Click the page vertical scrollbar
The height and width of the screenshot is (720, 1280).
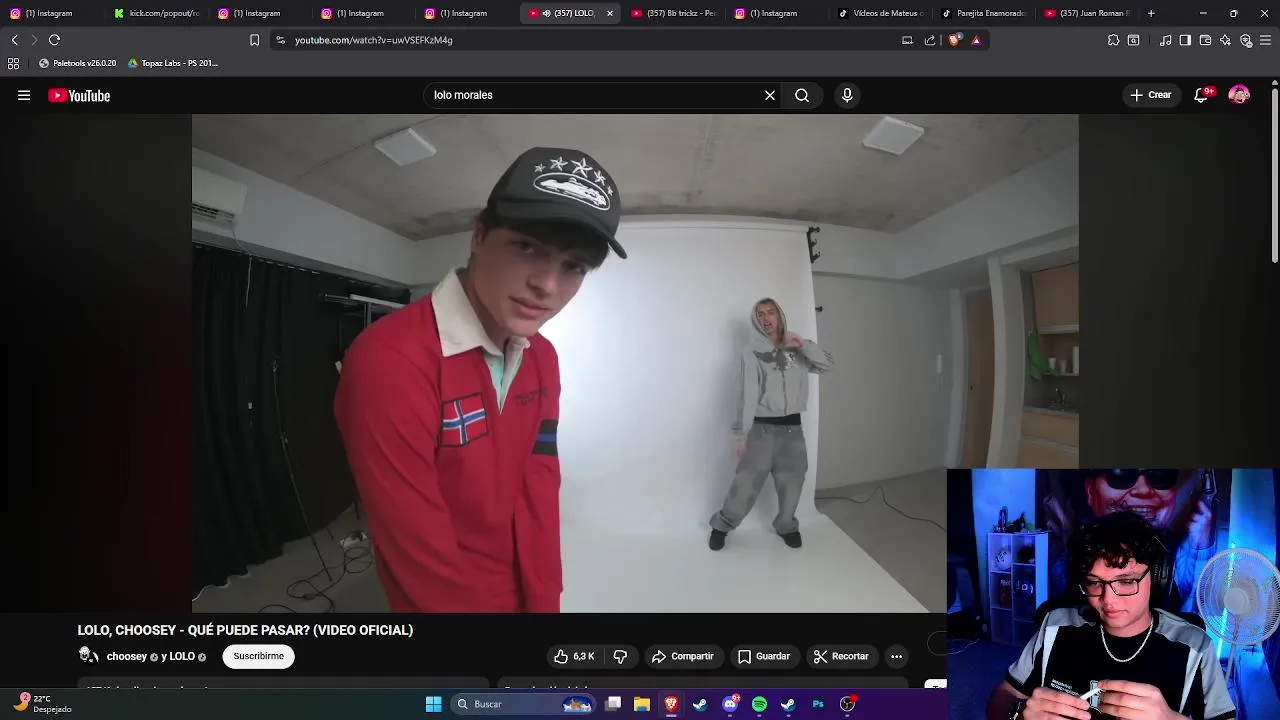point(1275,175)
